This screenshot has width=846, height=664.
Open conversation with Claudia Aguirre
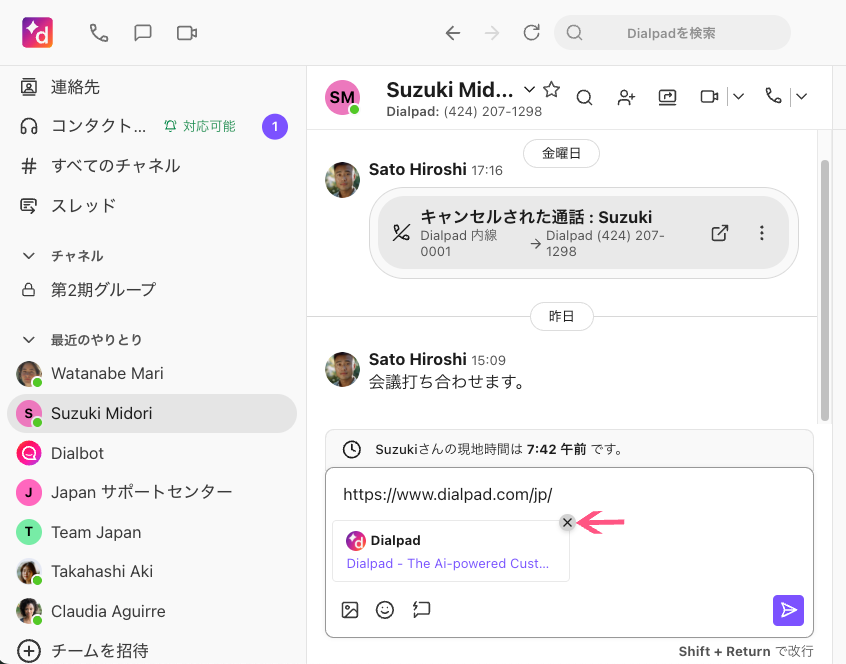pos(108,611)
